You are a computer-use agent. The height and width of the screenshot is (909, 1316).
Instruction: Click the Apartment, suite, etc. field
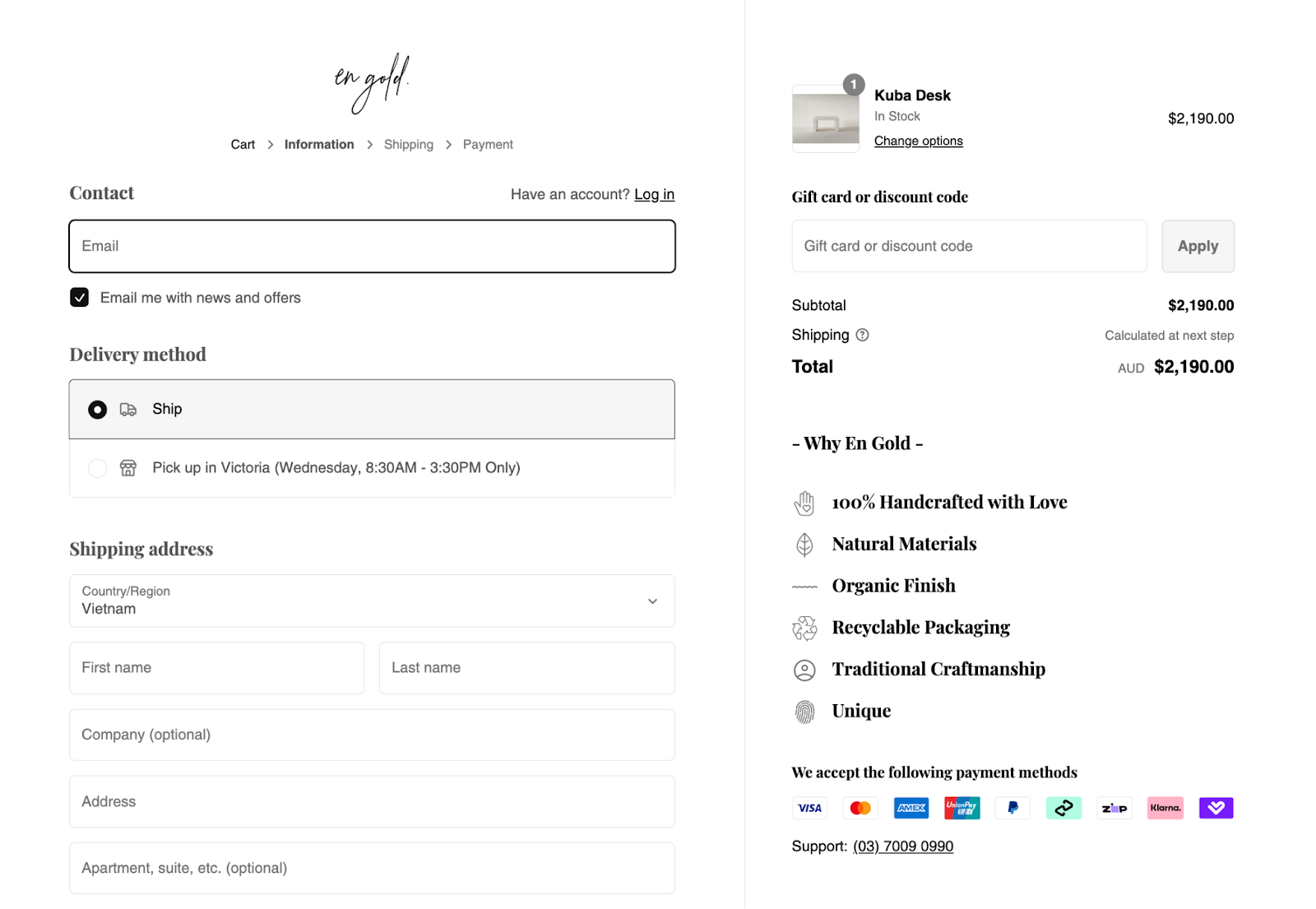point(372,868)
